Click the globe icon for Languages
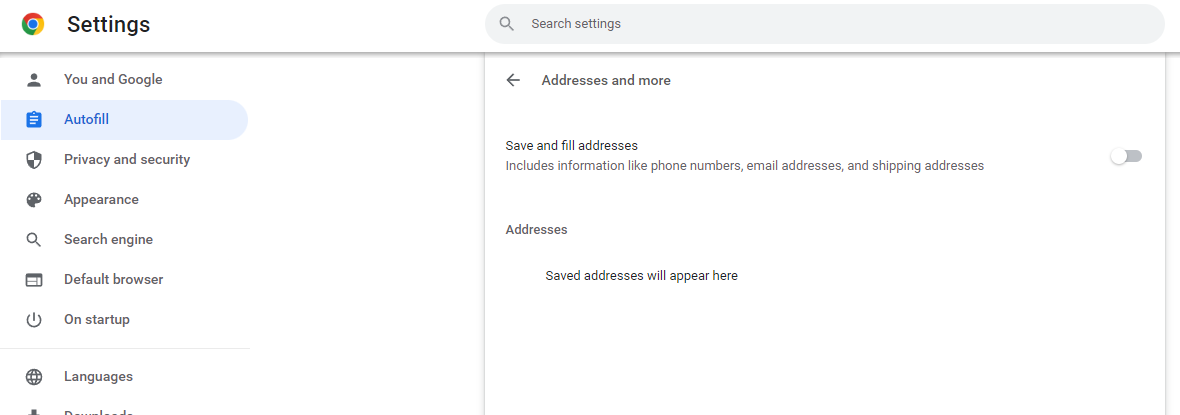Image resolution: width=1180 pixels, height=415 pixels. (x=34, y=377)
